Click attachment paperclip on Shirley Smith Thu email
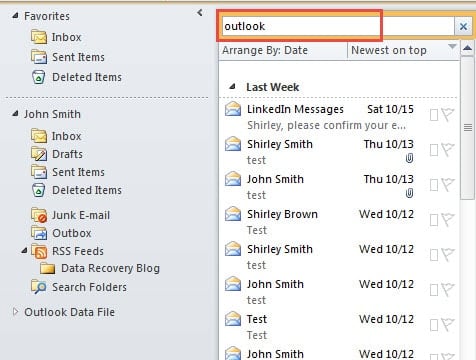Image resolution: width=476 pixels, height=360 pixels. click(x=409, y=158)
